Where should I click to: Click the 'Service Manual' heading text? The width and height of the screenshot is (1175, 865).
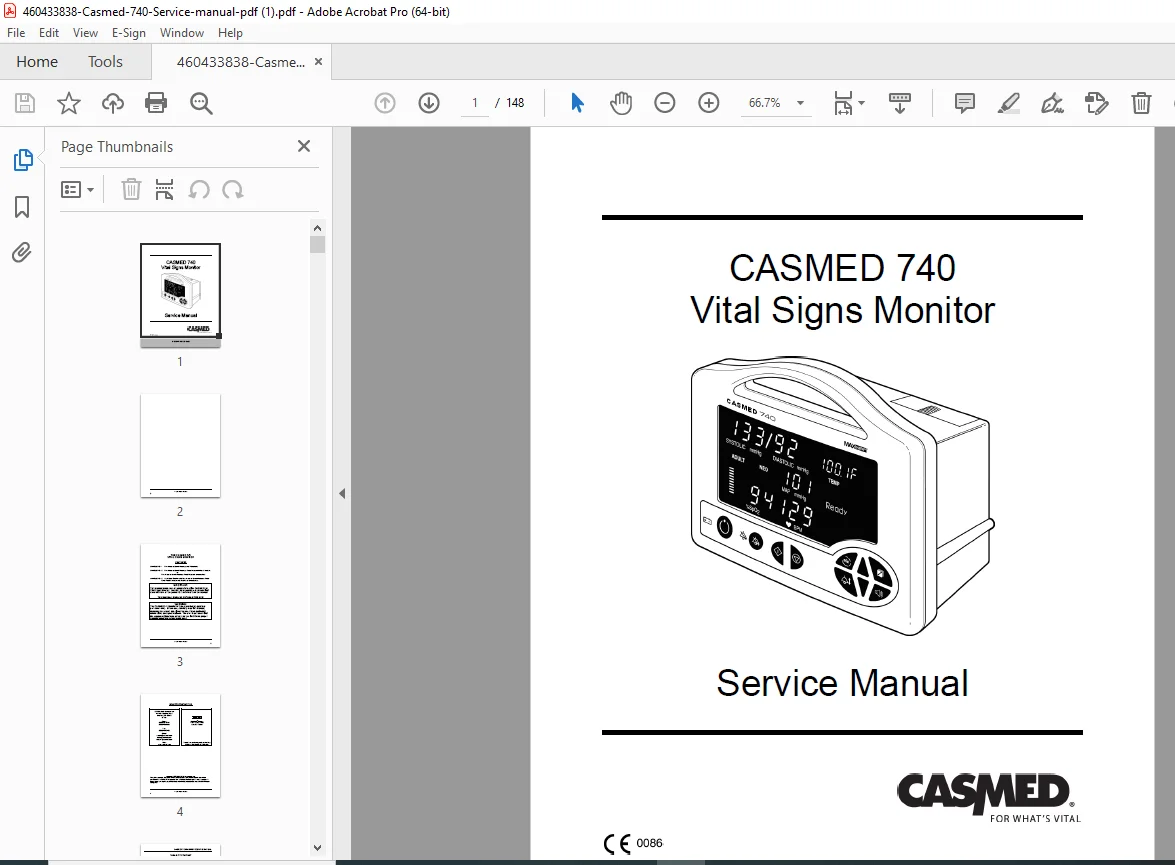coord(842,683)
